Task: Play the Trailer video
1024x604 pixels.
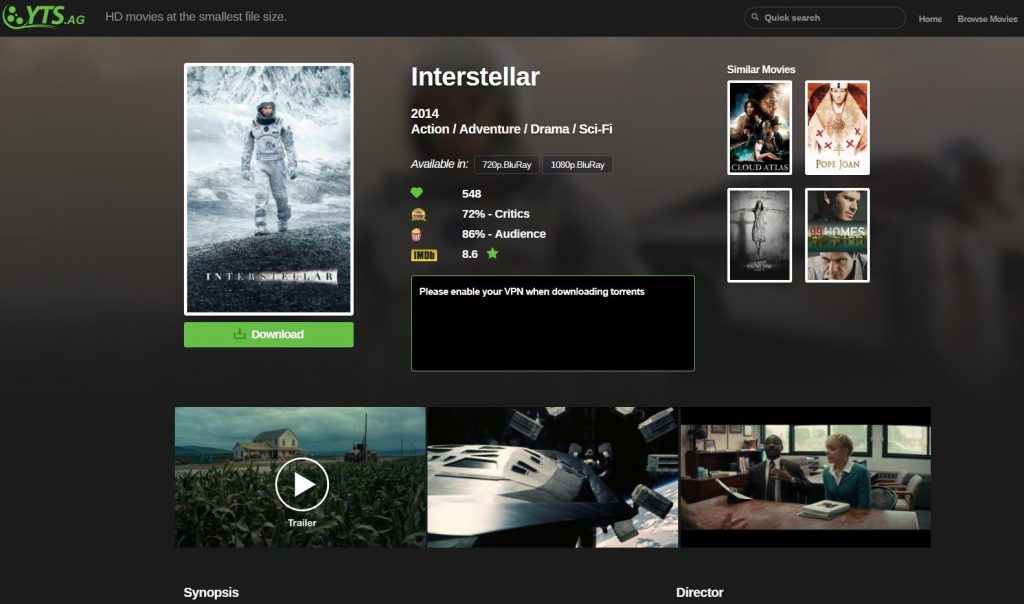Action: coord(301,483)
